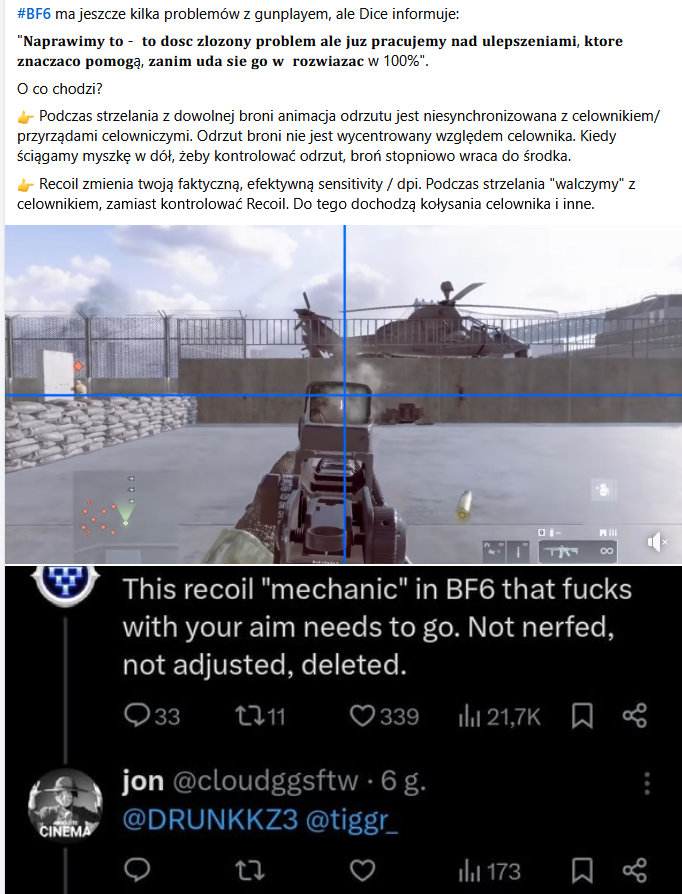Open the @DRUNKKZ3 mention
The image size is (682, 894).
210,820
